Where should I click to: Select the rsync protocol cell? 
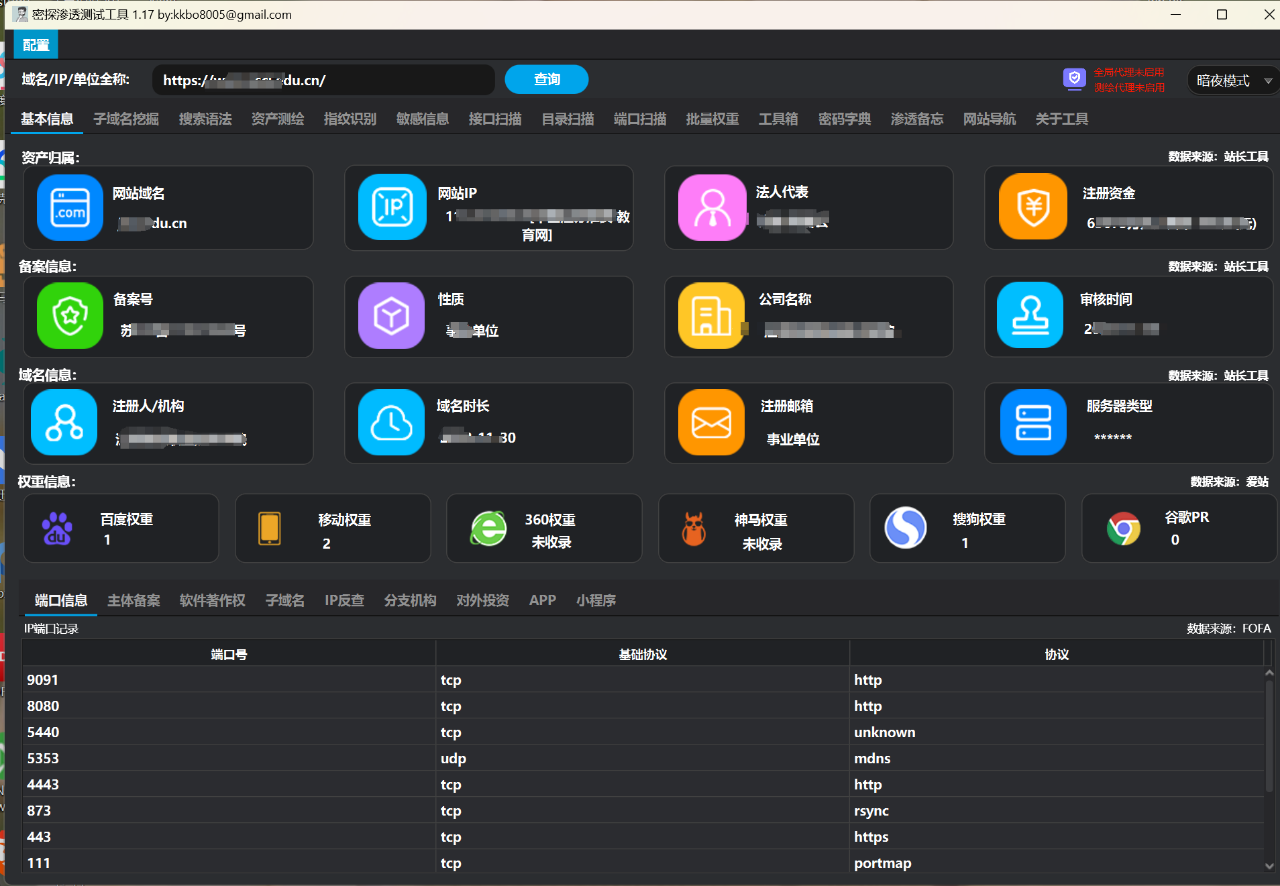click(1057, 811)
